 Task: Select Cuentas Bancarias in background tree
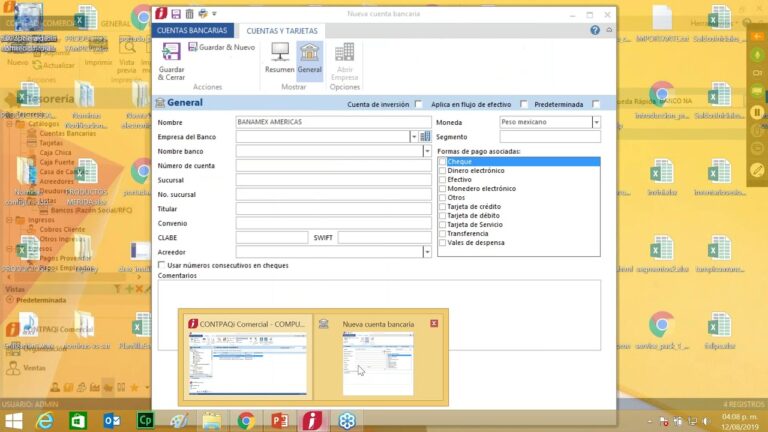pos(68,133)
